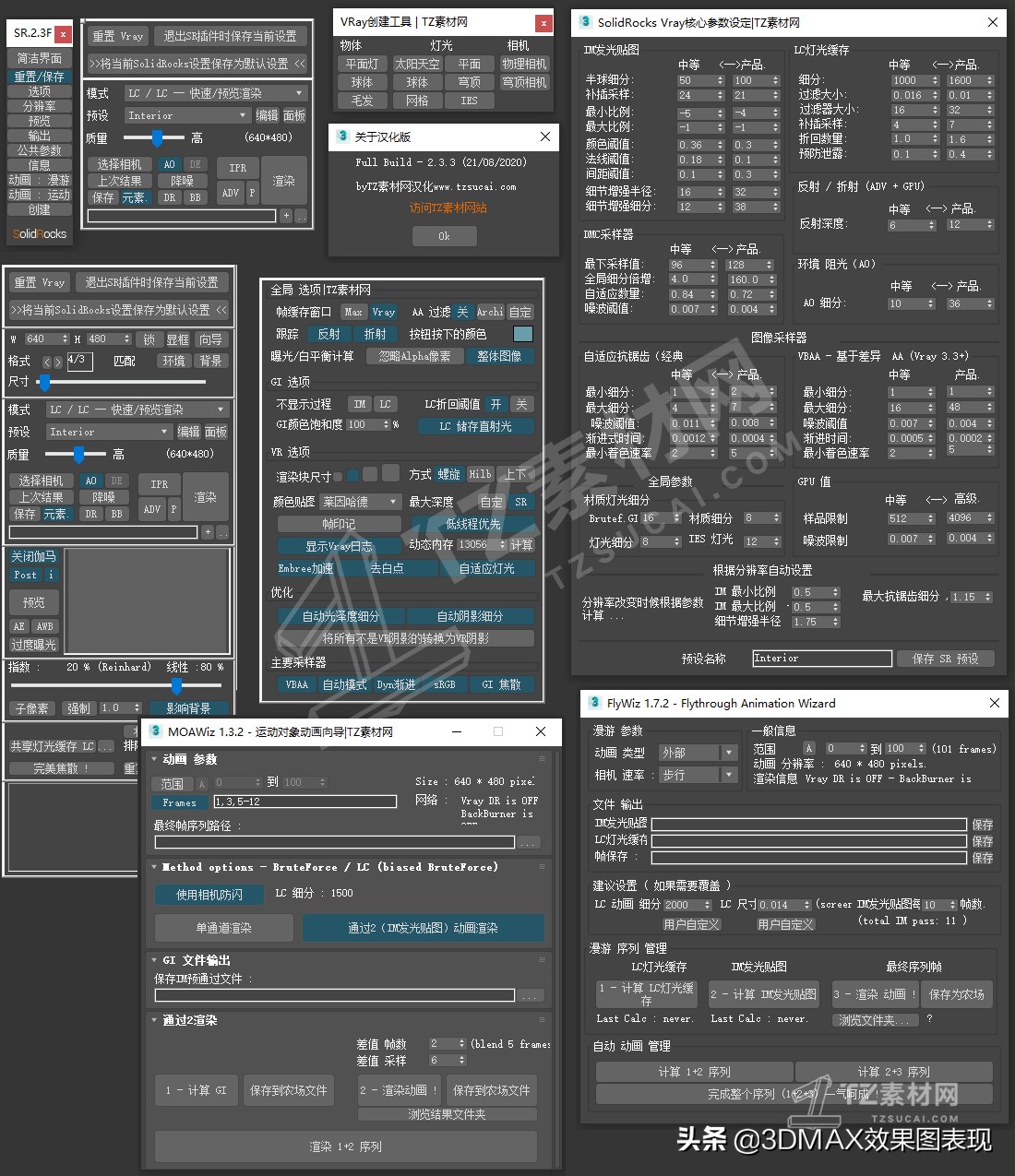The height and width of the screenshot is (1176, 1015).
Task: Click the 按钮按下的颜色 color swatch
Action: 522,334
